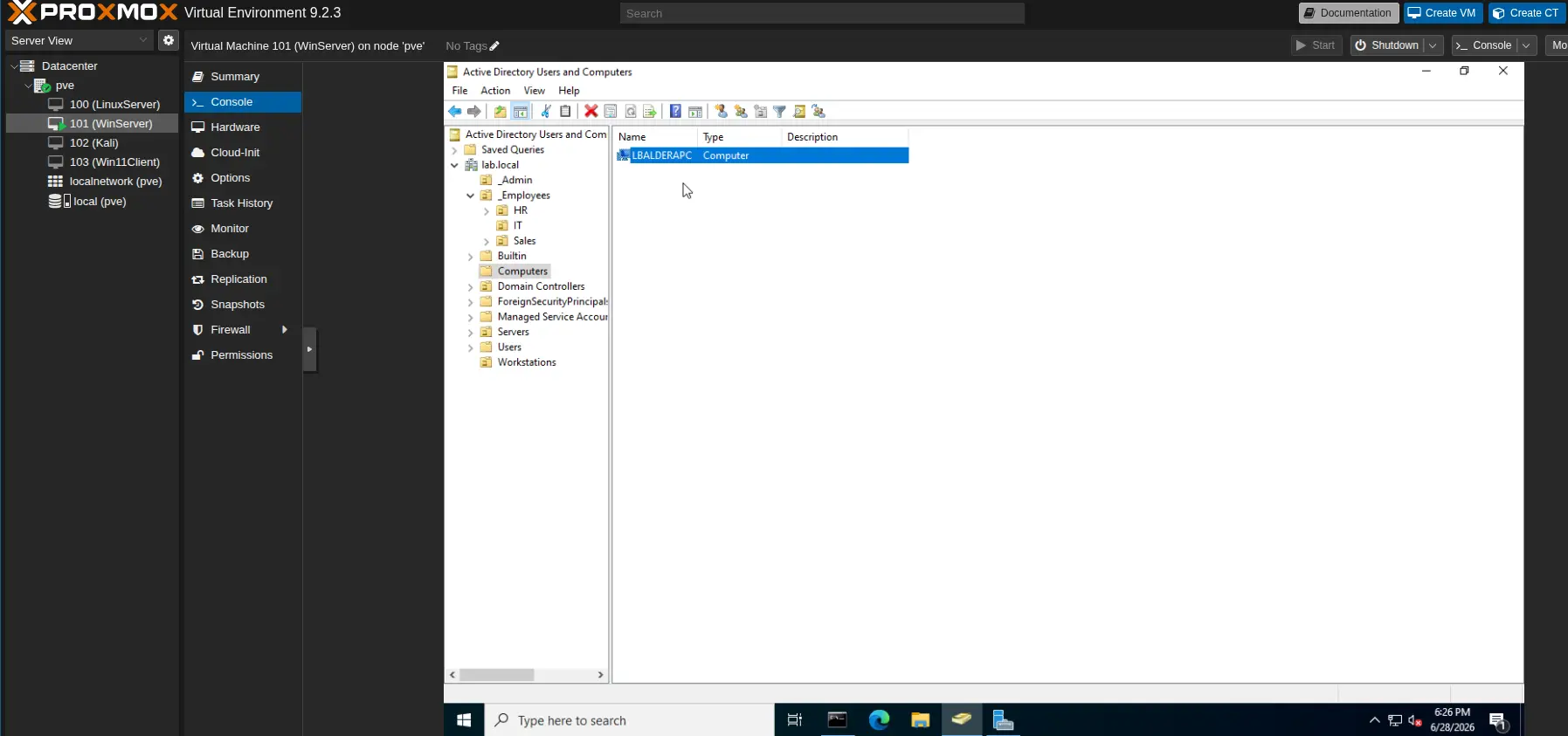
Task: Open the Server View dropdown
Action: [x=79, y=40]
